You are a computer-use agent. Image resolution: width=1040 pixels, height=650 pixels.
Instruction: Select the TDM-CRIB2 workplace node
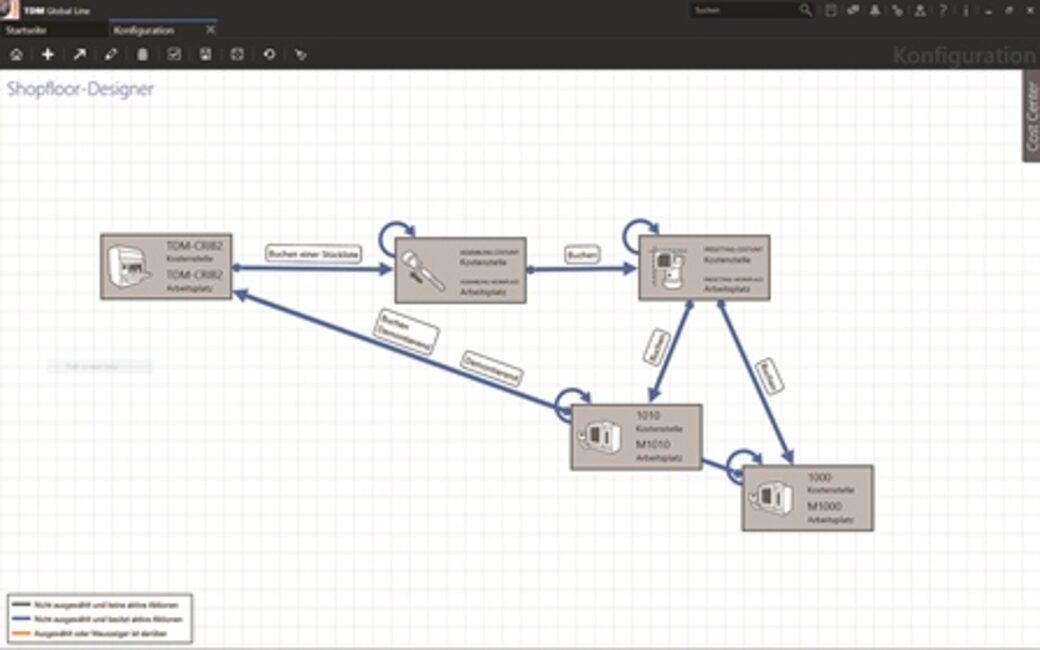[166, 266]
